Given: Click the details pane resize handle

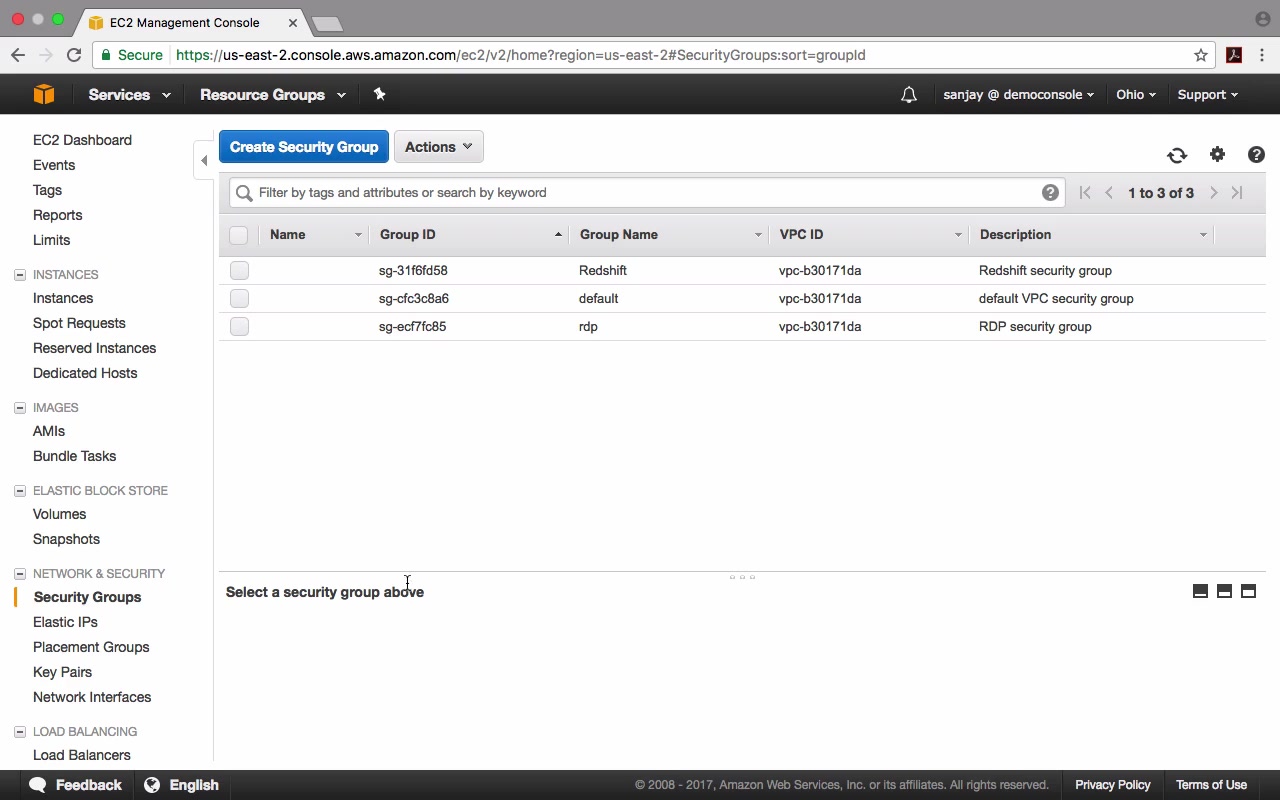Looking at the screenshot, I should (x=742, y=577).
